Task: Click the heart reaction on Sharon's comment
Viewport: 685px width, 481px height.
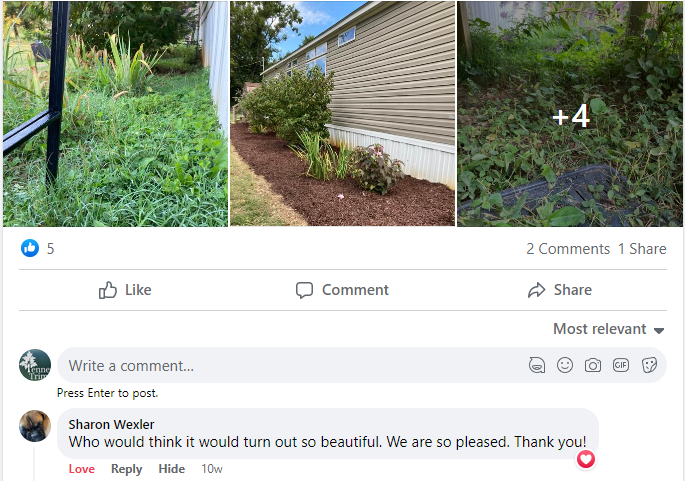Action: 586,459
